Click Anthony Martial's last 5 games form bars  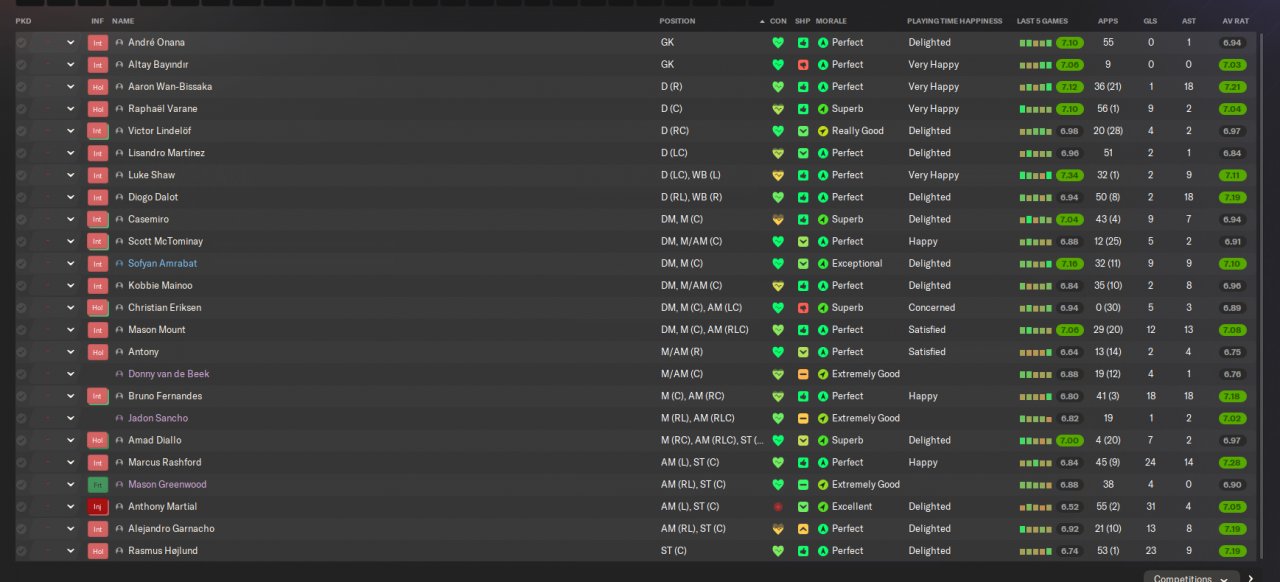tap(1035, 507)
